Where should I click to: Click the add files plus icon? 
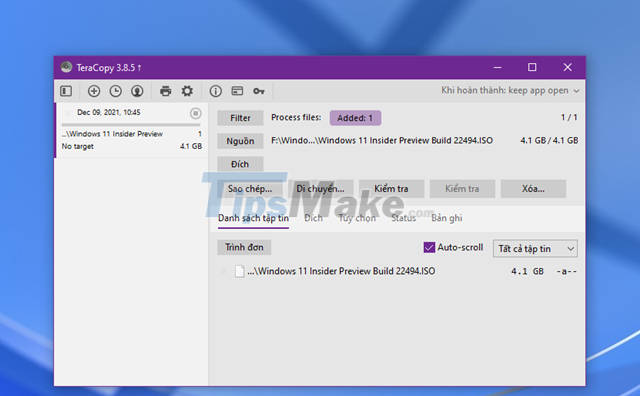94,91
